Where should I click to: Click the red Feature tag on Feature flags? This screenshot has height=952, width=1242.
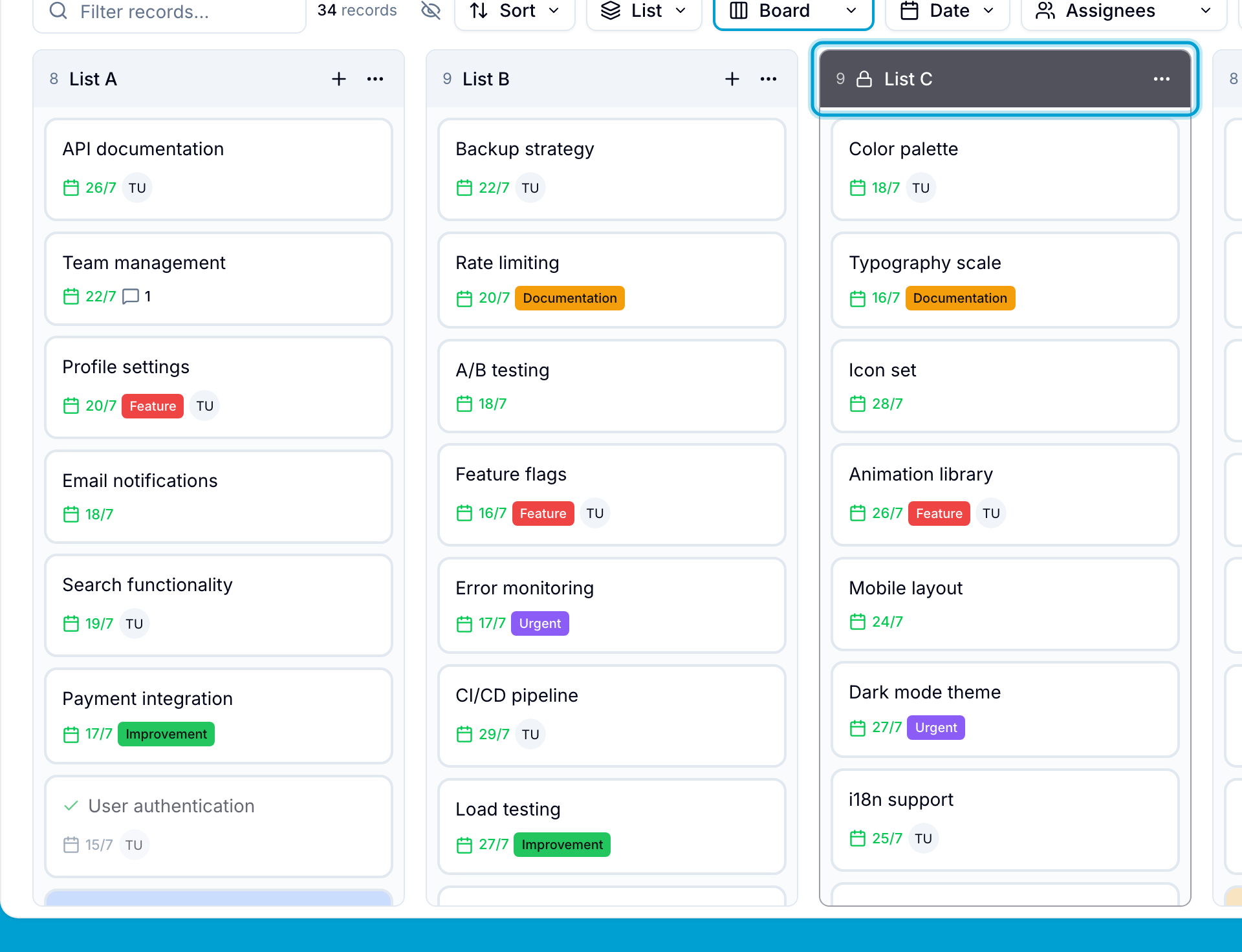(x=543, y=514)
